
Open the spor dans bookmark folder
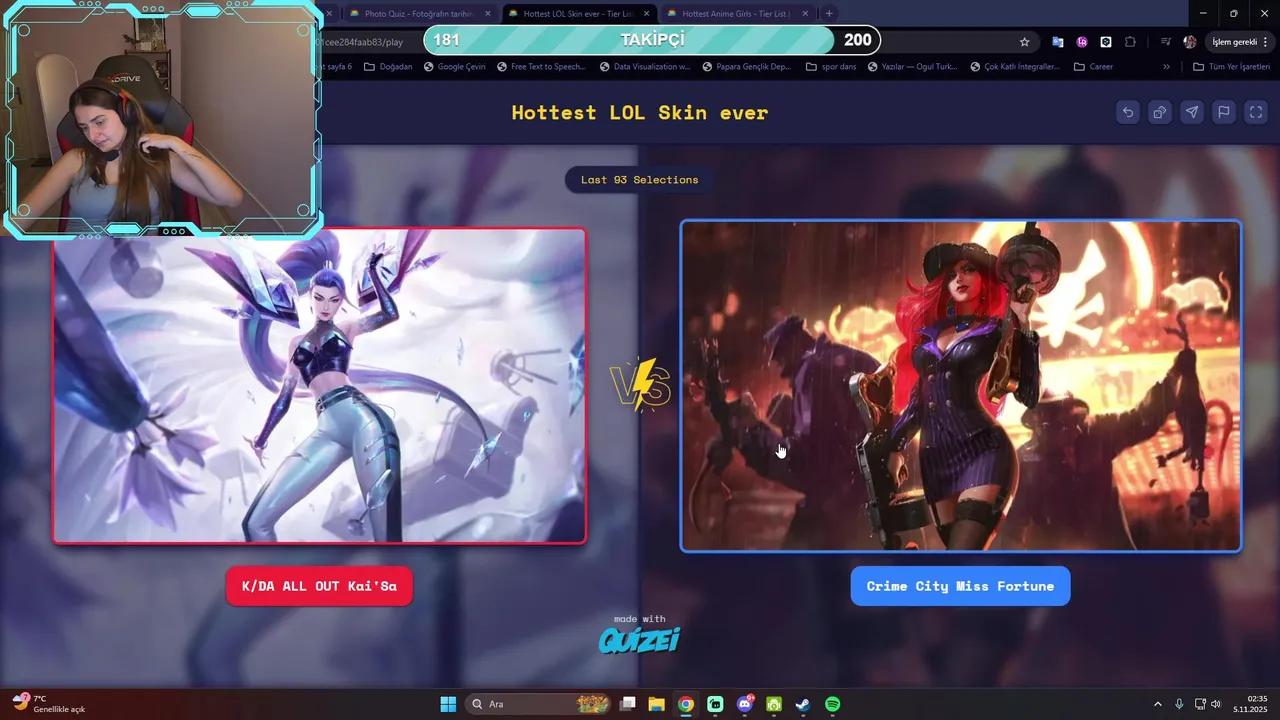coord(830,67)
